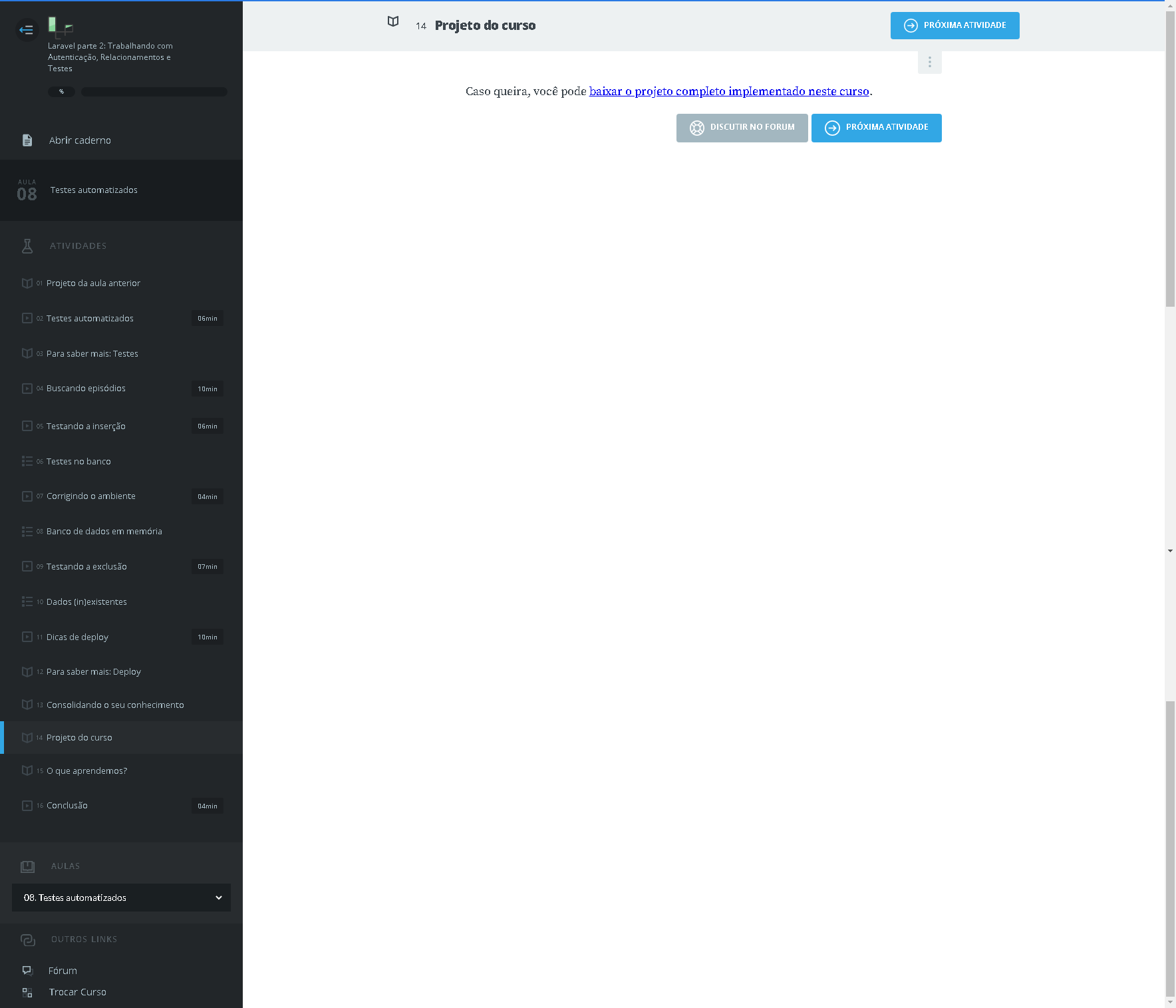Click the Trocar Curso icon
Screen dimensions: 1176x1008
tap(27, 992)
